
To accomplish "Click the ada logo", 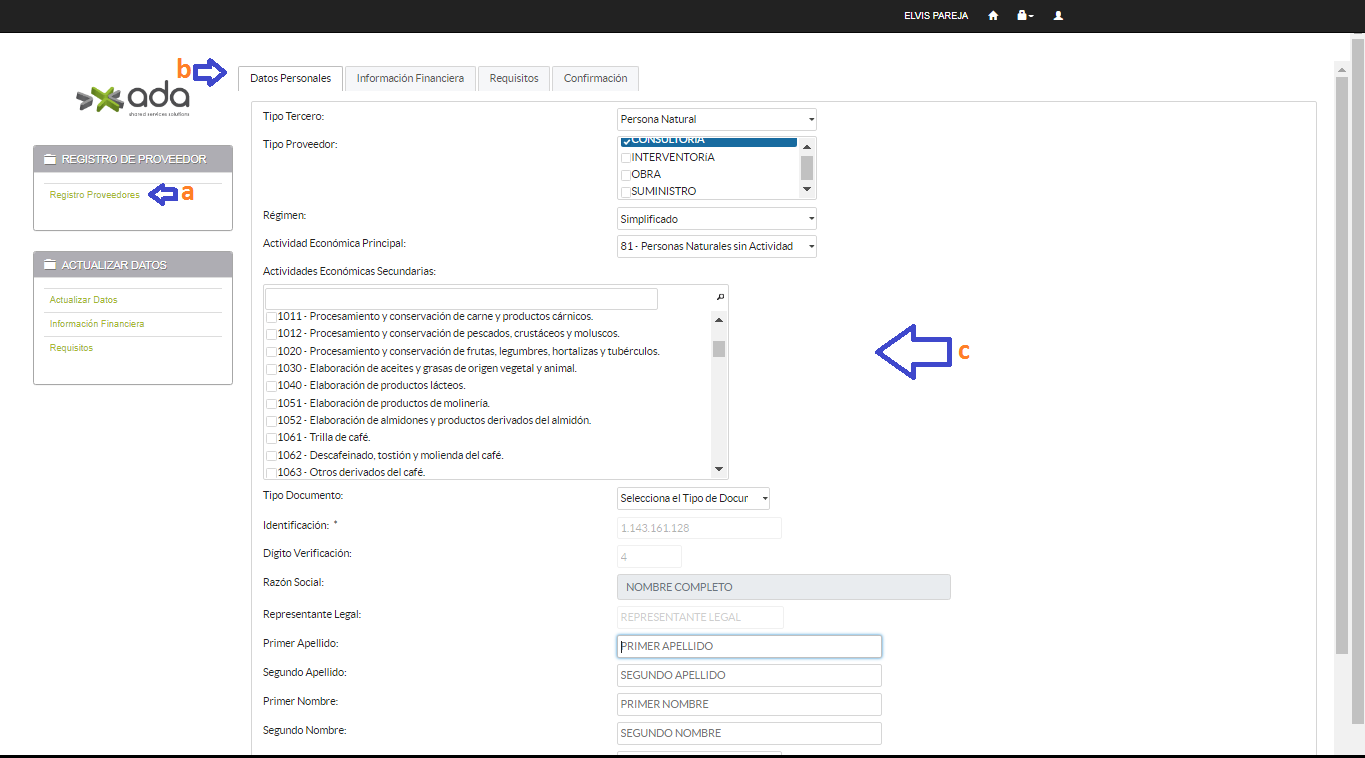I will pyautogui.click(x=133, y=98).
